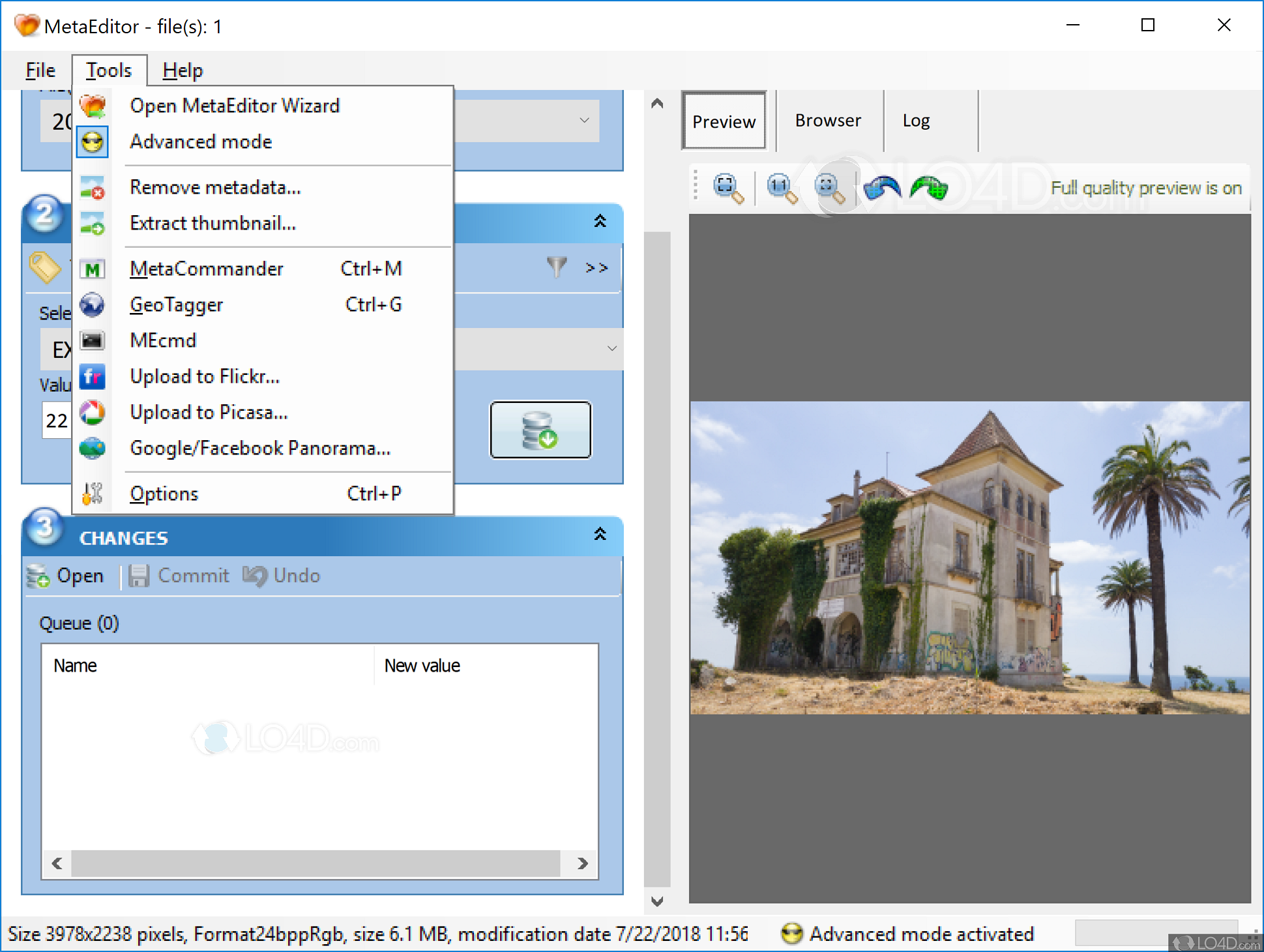Rotate the preview image counterclockwise with the blue arrow

click(882, 188)
